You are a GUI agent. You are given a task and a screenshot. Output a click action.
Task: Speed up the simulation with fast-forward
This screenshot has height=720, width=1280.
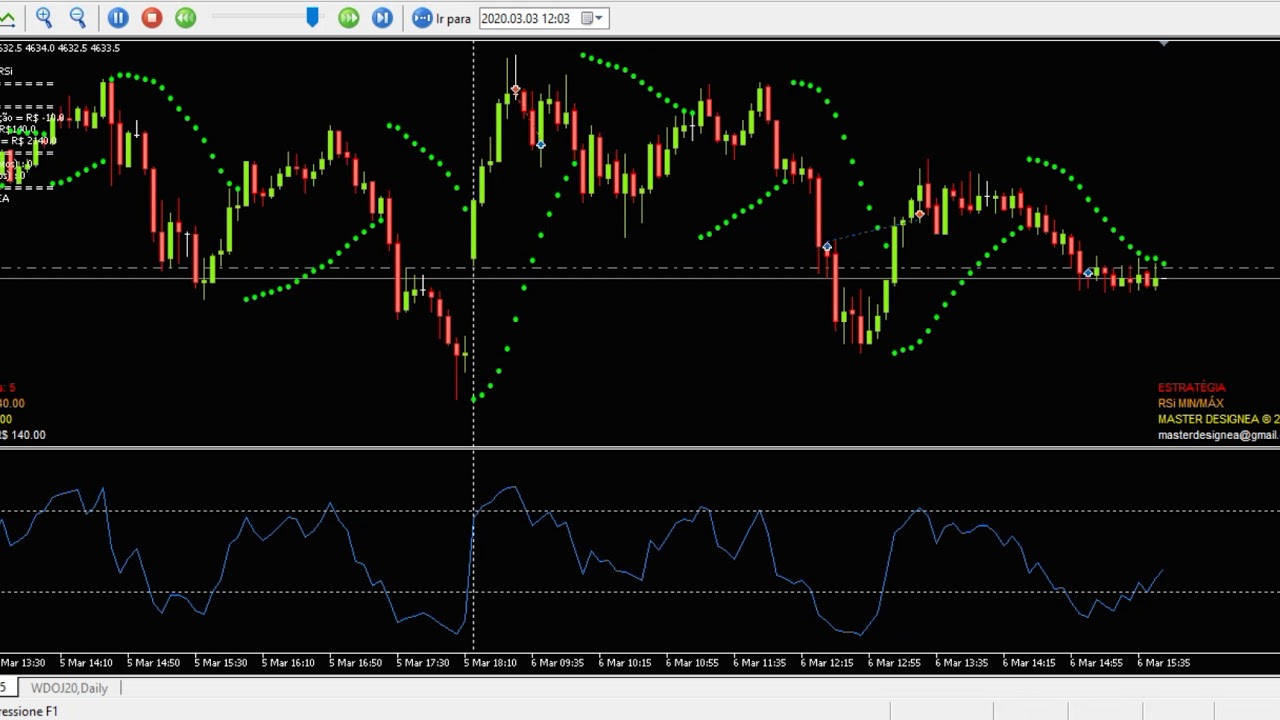pyautogui.click(x=349, y=17)
